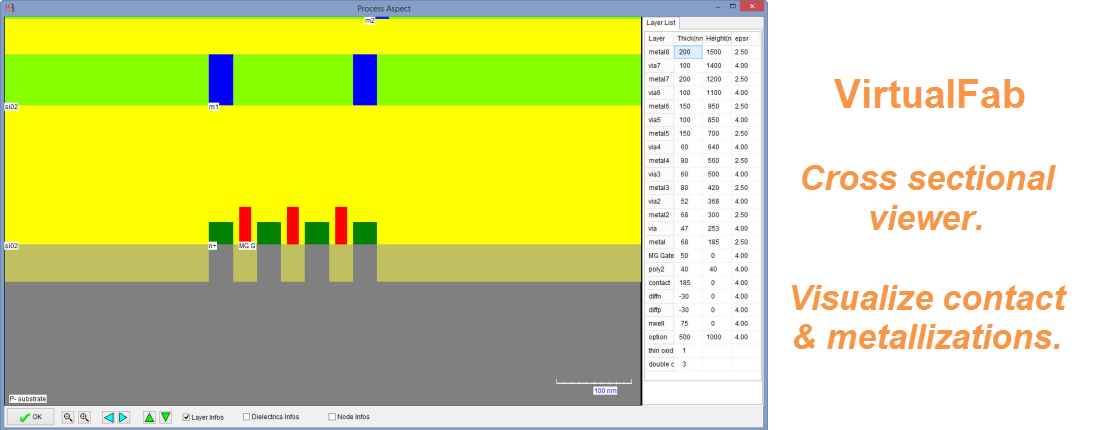1100x430 pixels.
Task: Click the Thick(nm) column header
Action: click(688, 39)
